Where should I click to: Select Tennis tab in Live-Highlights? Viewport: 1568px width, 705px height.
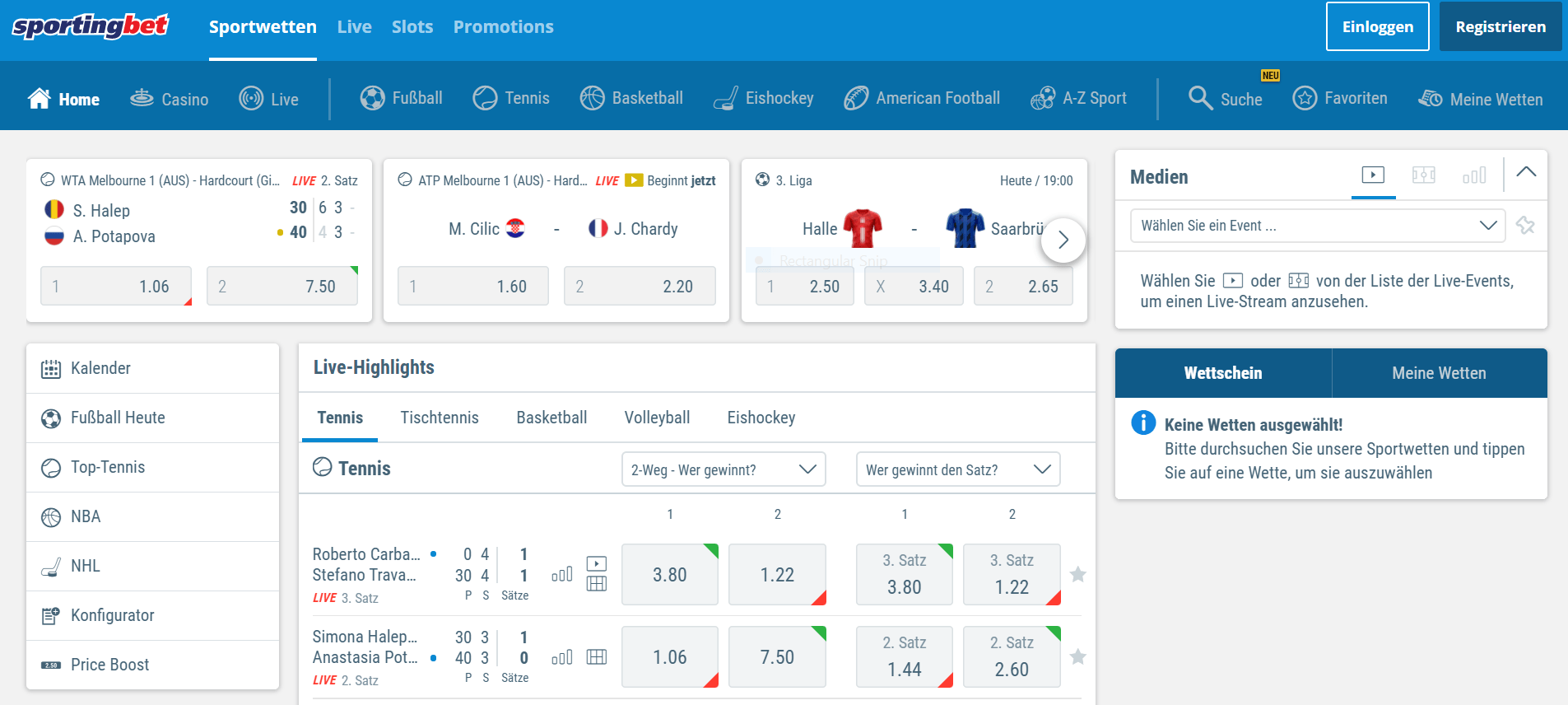(340, 418)
